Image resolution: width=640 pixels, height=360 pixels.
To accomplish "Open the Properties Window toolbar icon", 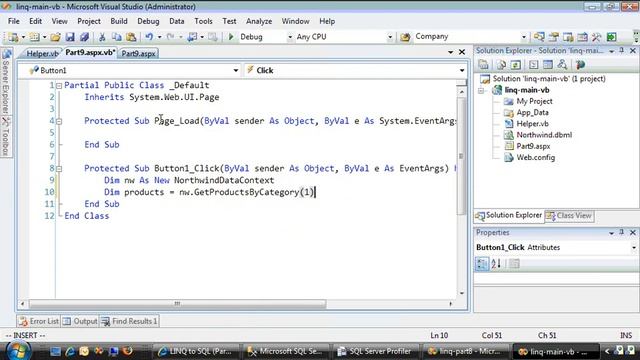I will pos(553,37).
